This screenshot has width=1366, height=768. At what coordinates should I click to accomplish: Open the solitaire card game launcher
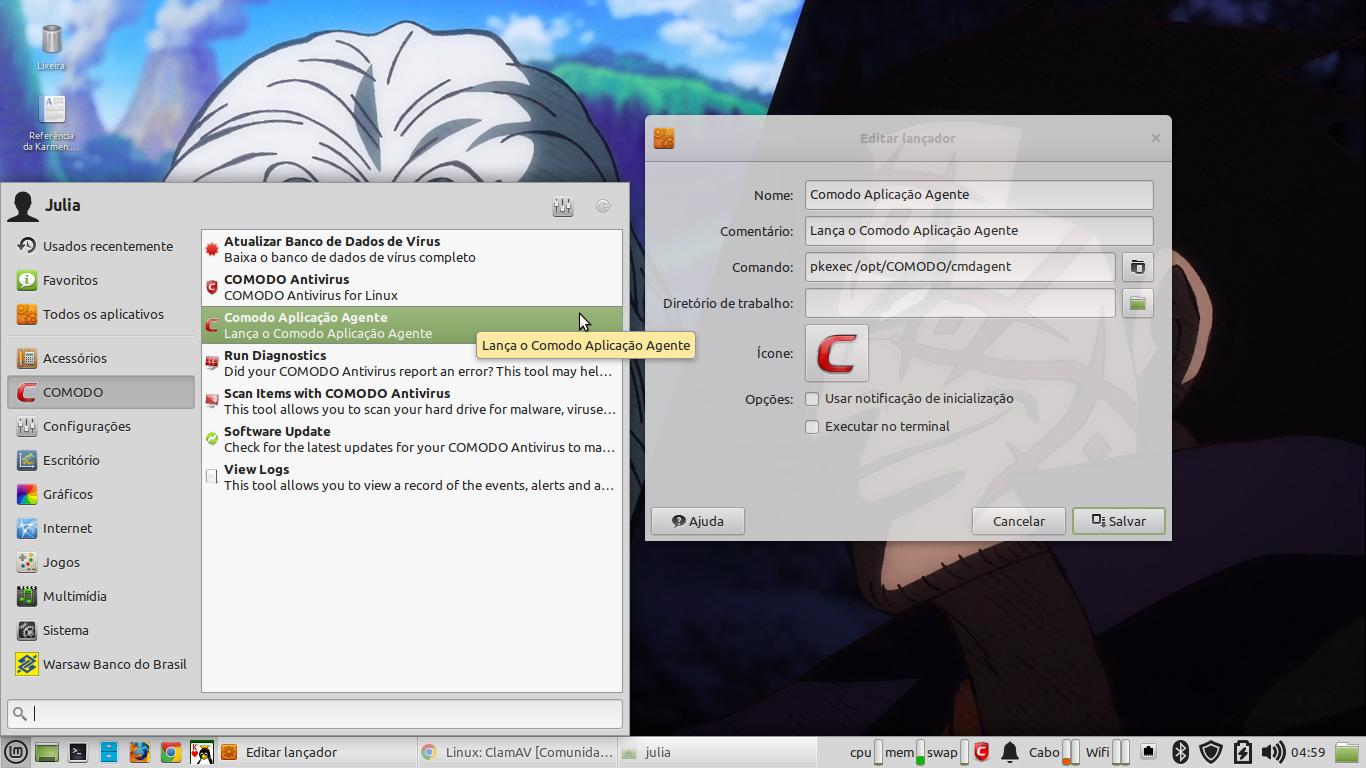201,752
